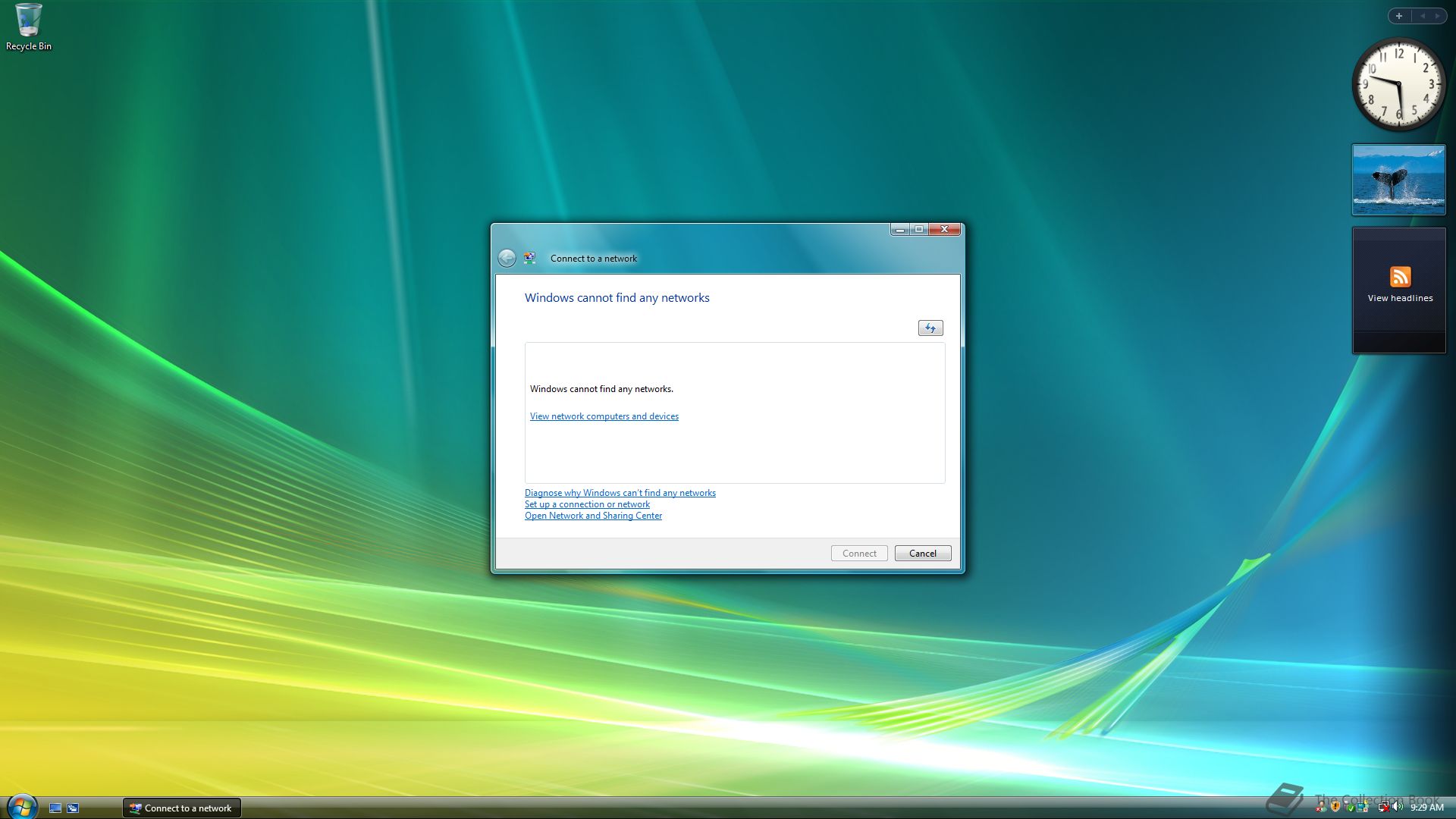Image resolution: width=1456 pixels, height=819 pixels.
Task: Diagnose why Windows can't find any networks
Action: [620, 493]
